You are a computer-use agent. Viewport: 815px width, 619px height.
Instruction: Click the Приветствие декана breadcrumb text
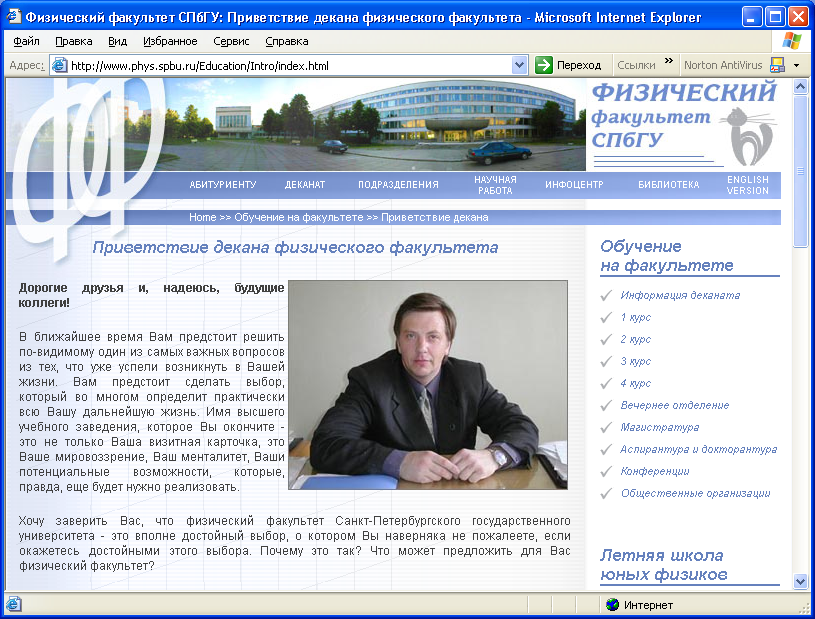pyautogui.click(x=435, y=217)
